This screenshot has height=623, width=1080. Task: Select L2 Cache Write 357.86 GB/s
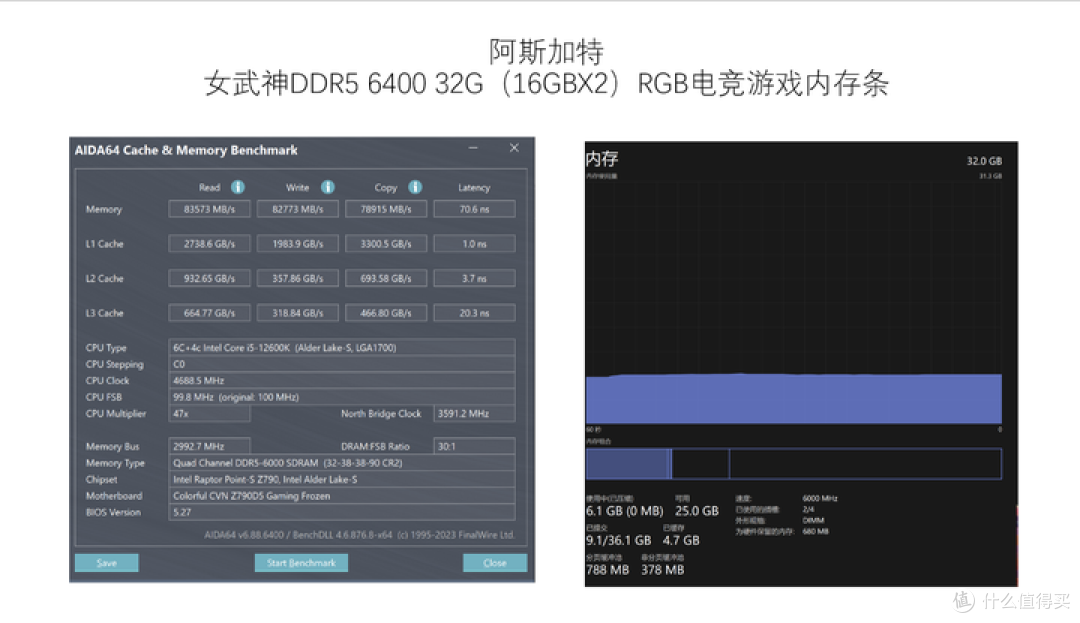(x=298, y=278)
